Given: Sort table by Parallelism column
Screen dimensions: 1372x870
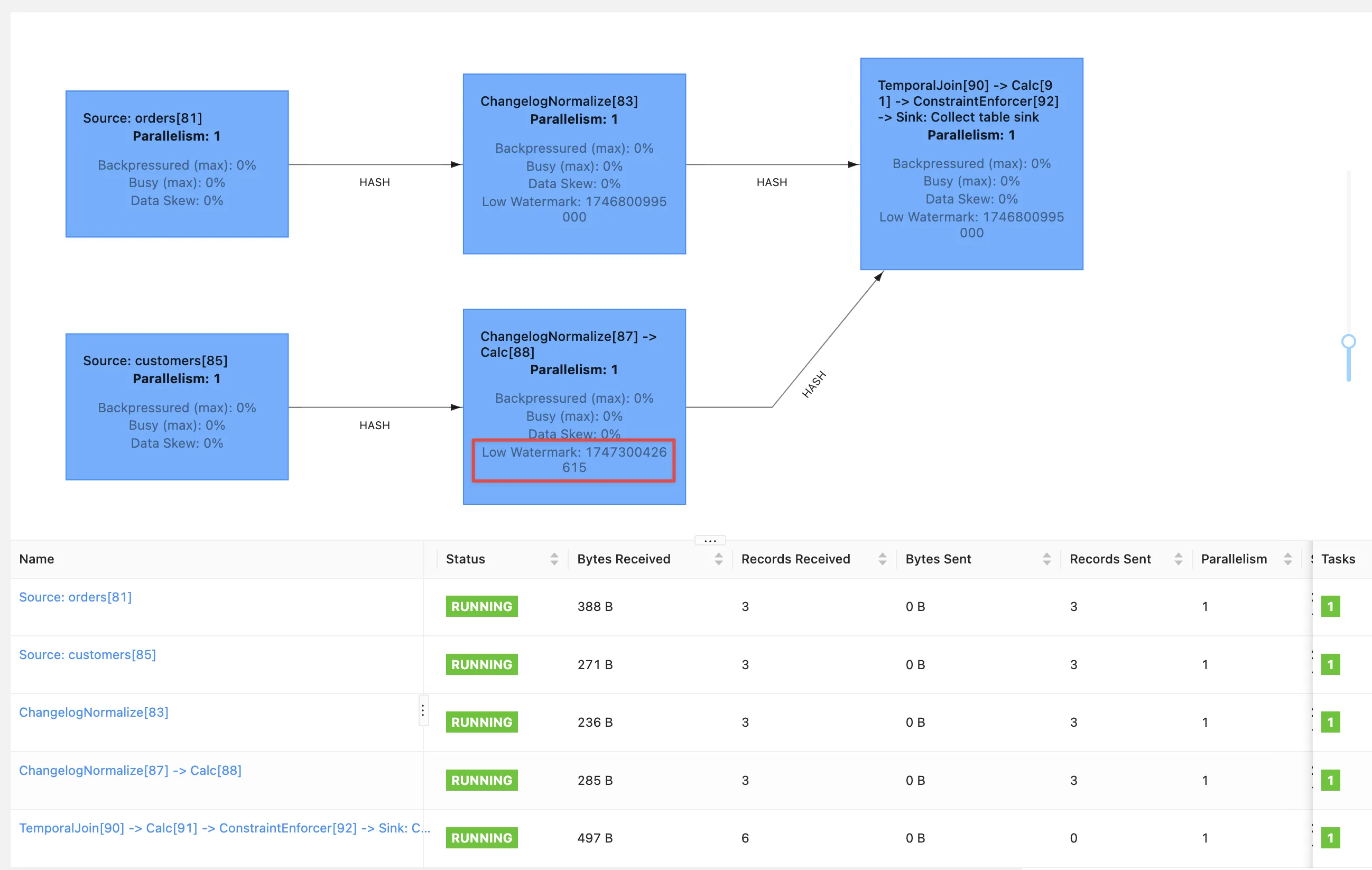Looking at the screenshot, I should (x=1287, y=559).
